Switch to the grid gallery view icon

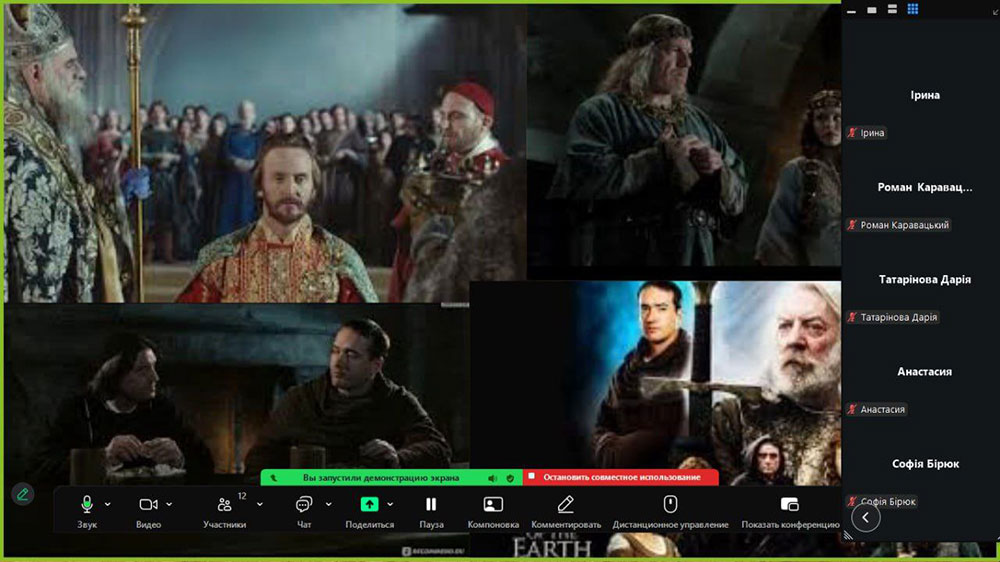point(913,9)
